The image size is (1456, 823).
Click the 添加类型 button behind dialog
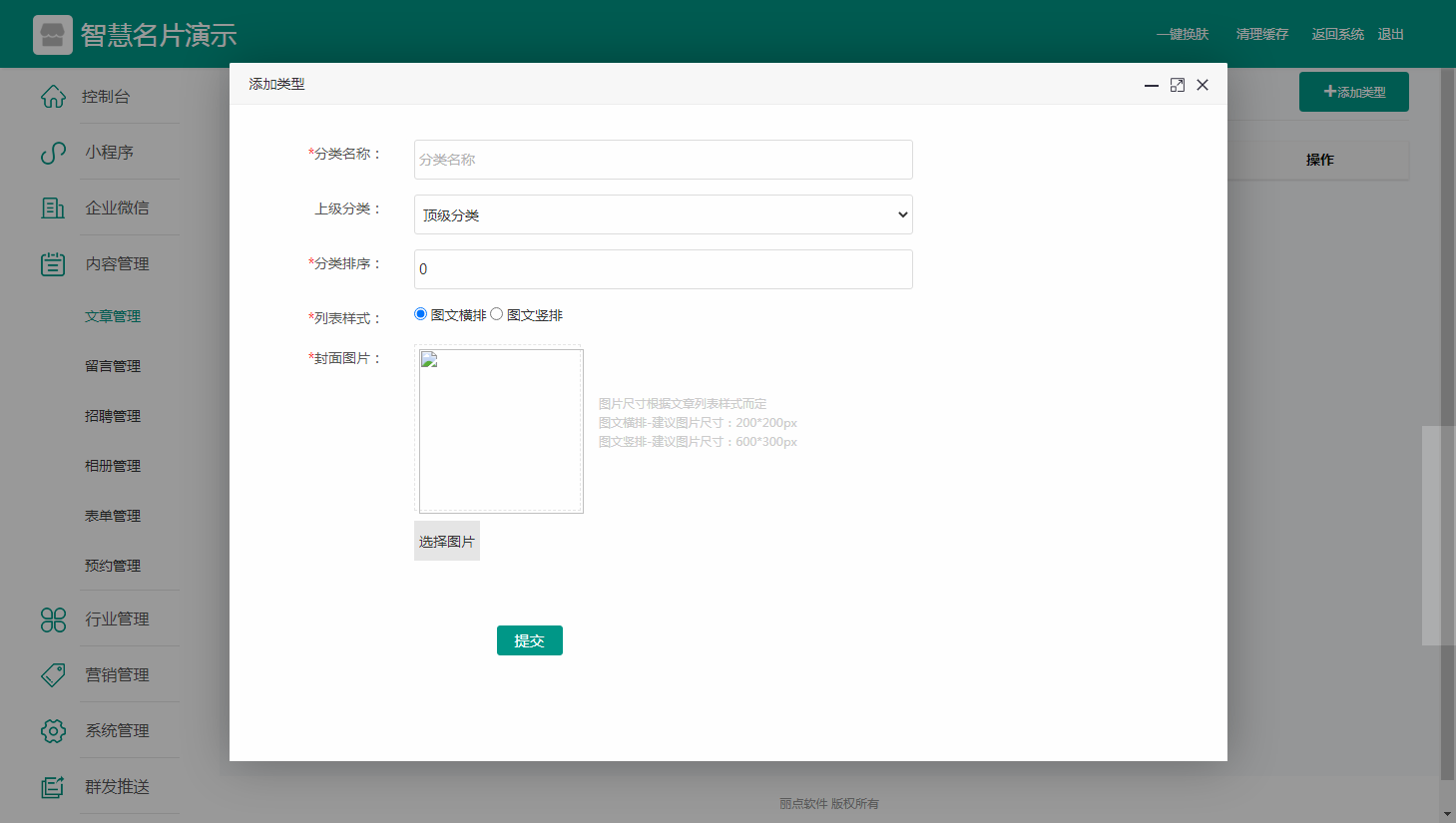[x=1354, y=92]
